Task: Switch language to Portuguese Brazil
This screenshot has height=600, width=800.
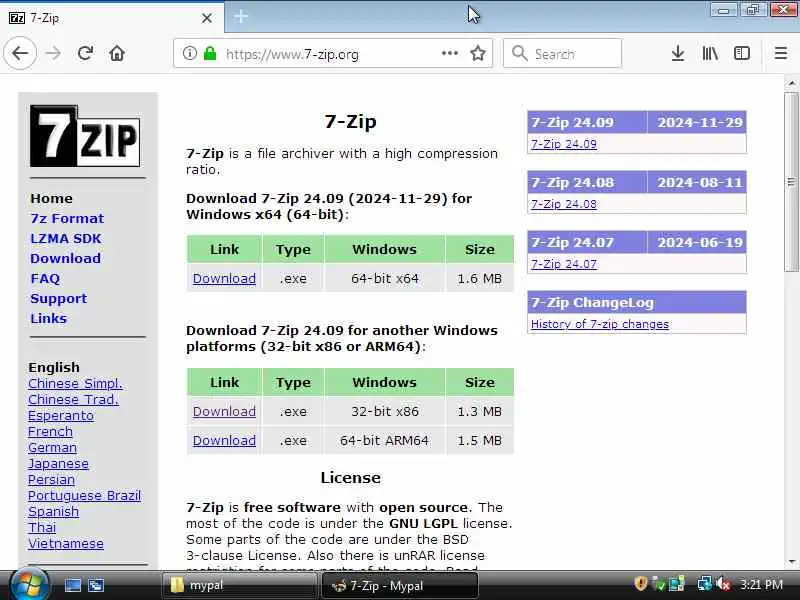Action: pyautogui.click(x=84, y=495)
